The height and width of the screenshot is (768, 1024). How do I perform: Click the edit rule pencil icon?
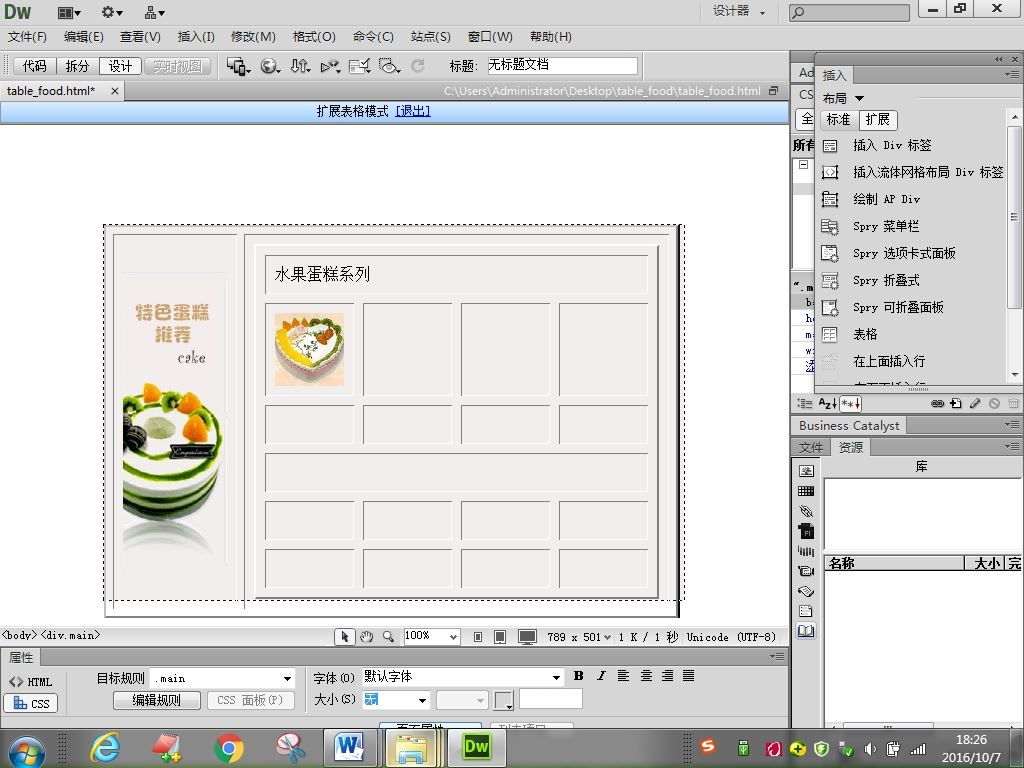click(x=975, y=404)
